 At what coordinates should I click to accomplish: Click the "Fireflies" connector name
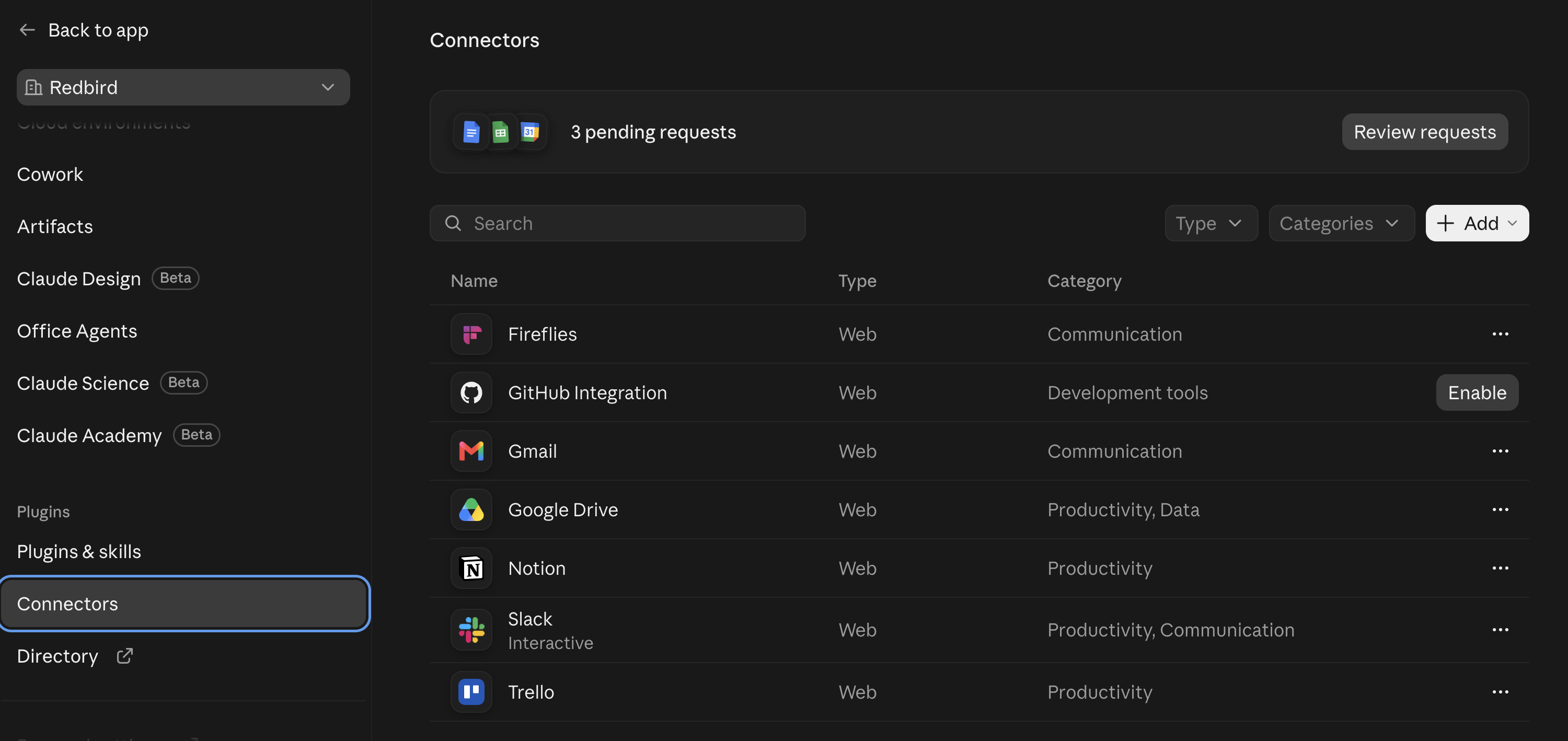click(541, 334)
